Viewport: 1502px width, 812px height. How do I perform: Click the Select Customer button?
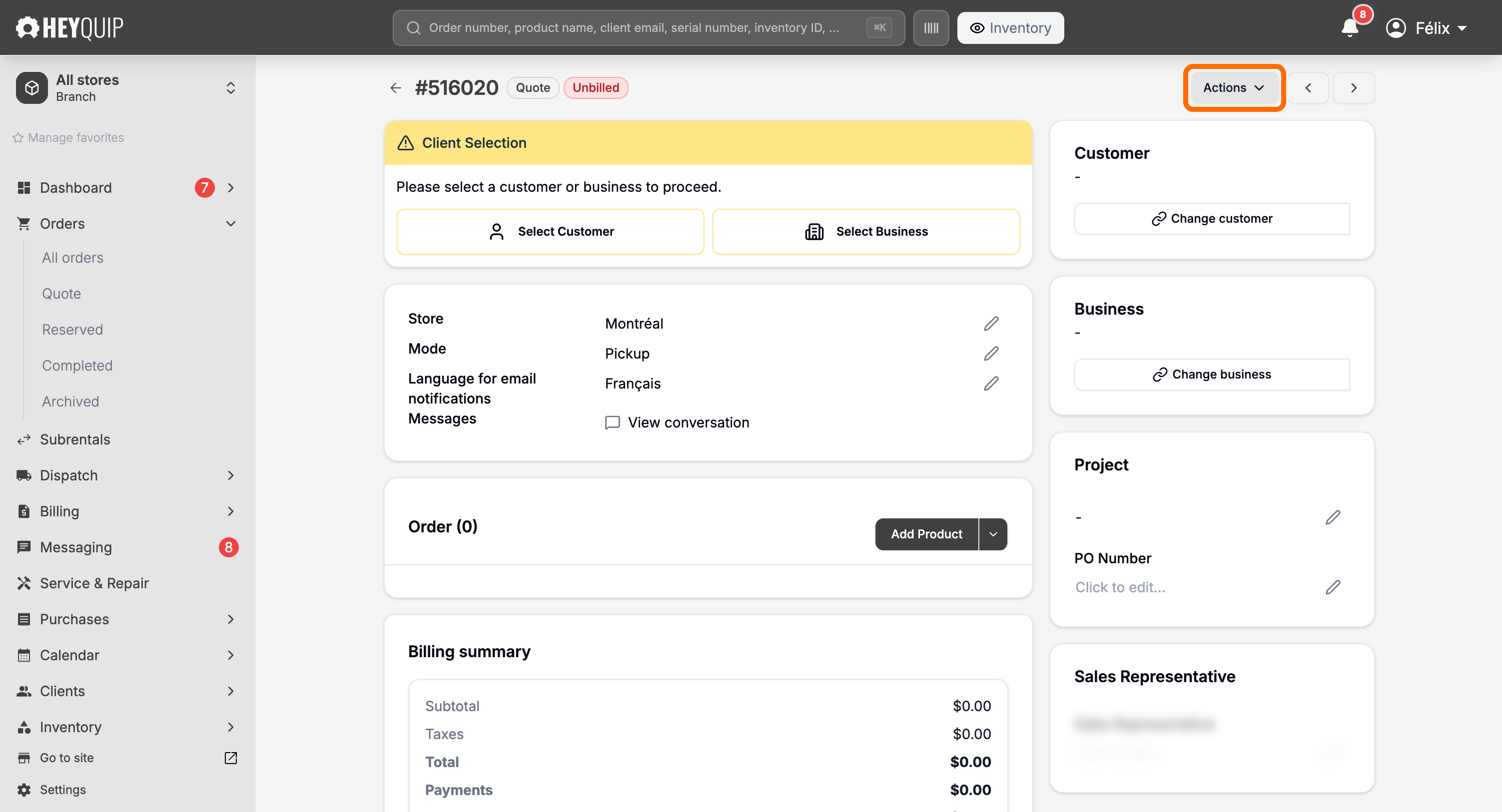pyautogui.click(x=551, y=232)
